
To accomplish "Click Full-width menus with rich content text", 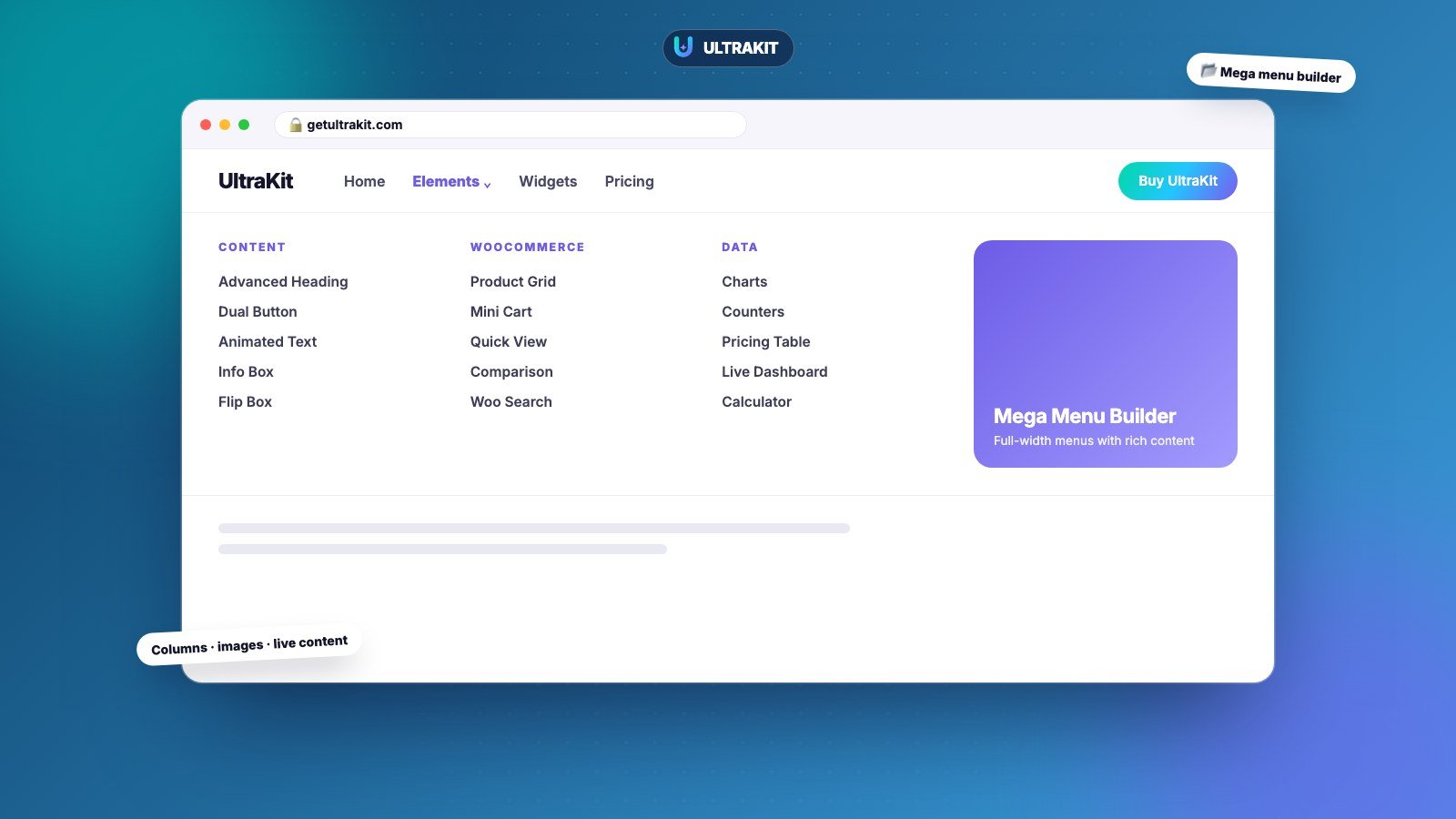I will click(1094, 440).
